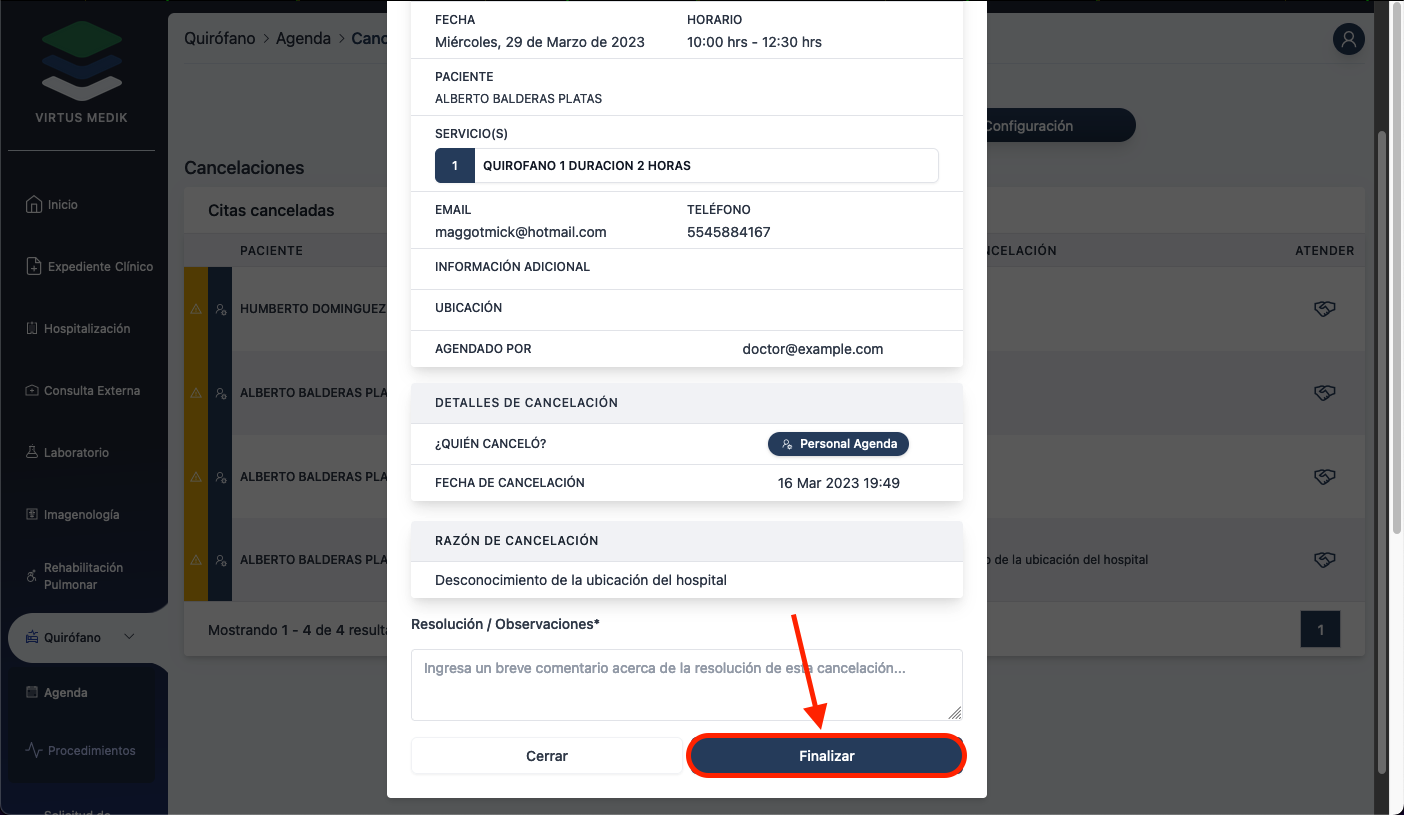Open the user profile avatar icon
Screen dimensions: 1404x815
pos(1348,39)
